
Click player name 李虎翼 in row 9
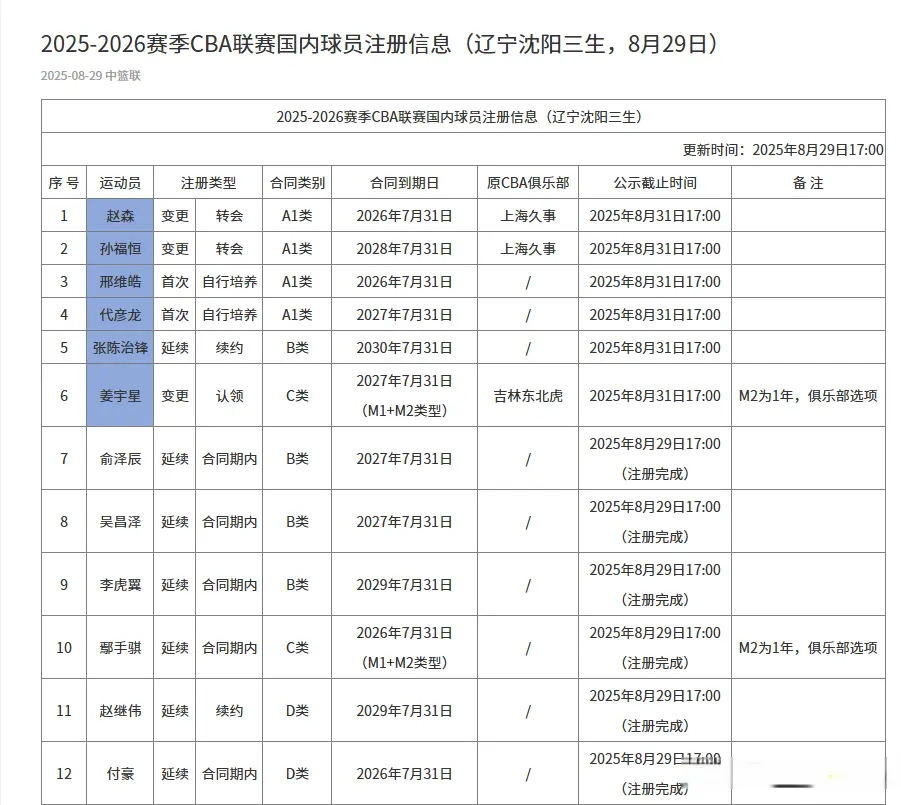[x=120, y=585]
